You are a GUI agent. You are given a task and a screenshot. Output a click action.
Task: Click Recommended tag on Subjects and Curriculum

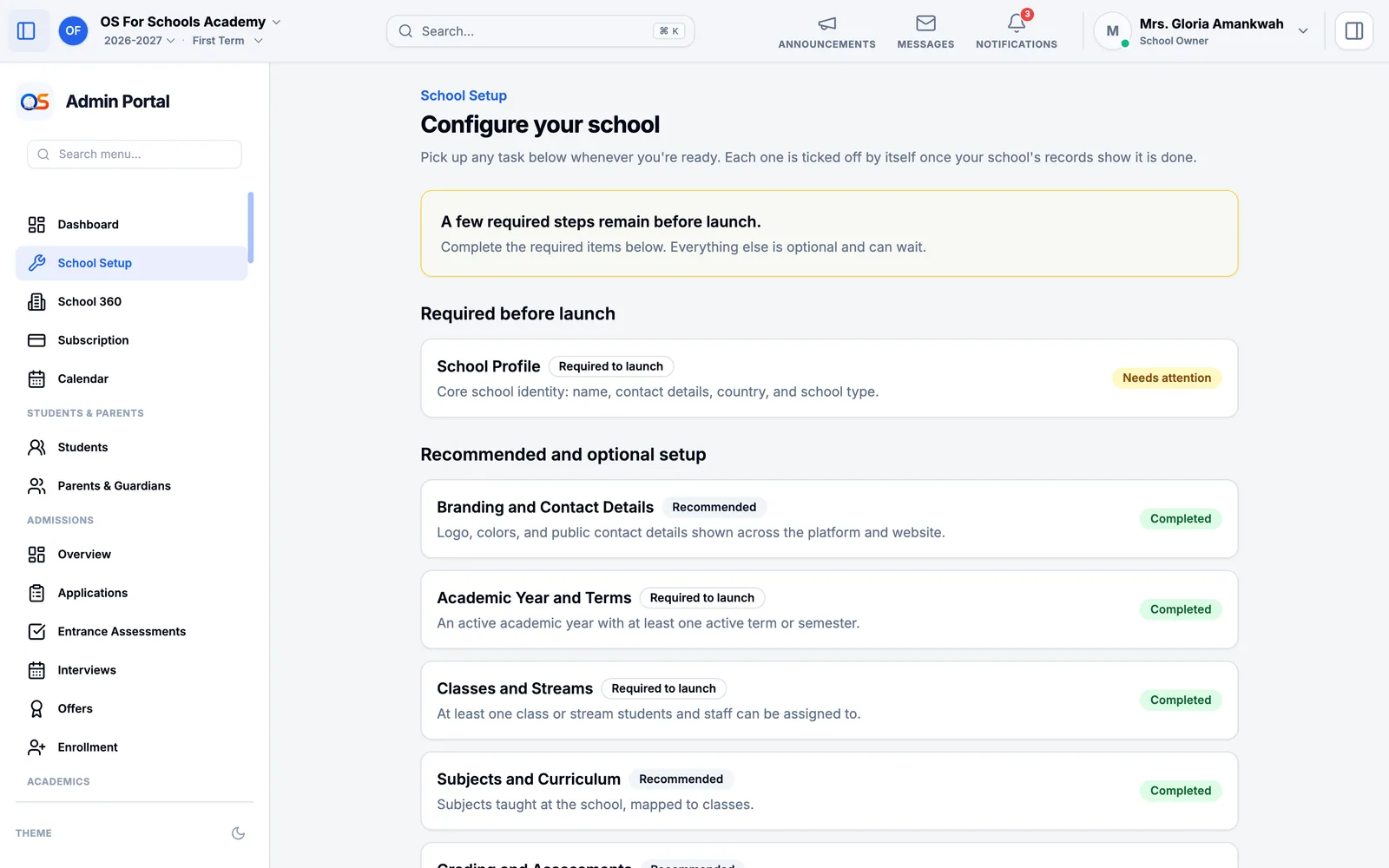click(681, 779)
